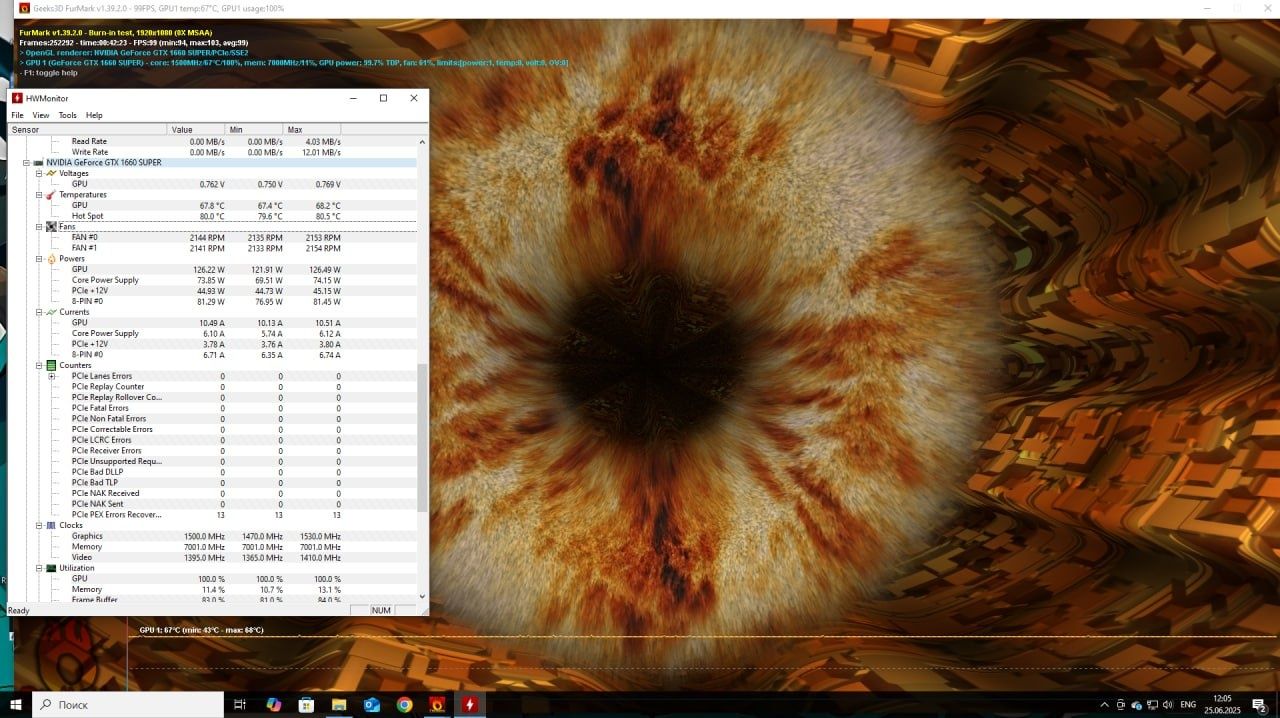
Task: Collapse the Clocks tree branch
Action: [39, 525]
